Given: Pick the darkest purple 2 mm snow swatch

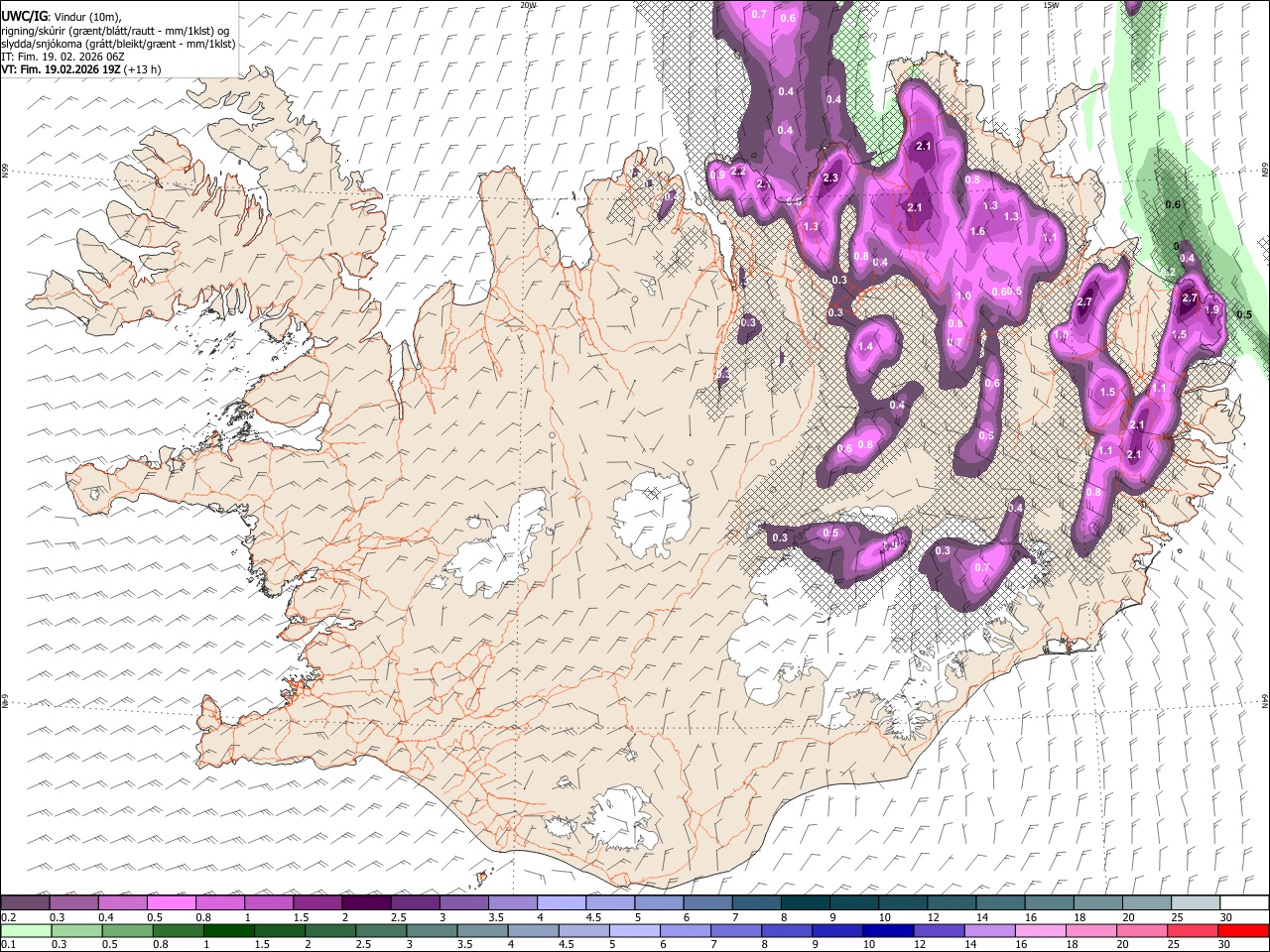Looking at the screenshot, I should point(366,903).
